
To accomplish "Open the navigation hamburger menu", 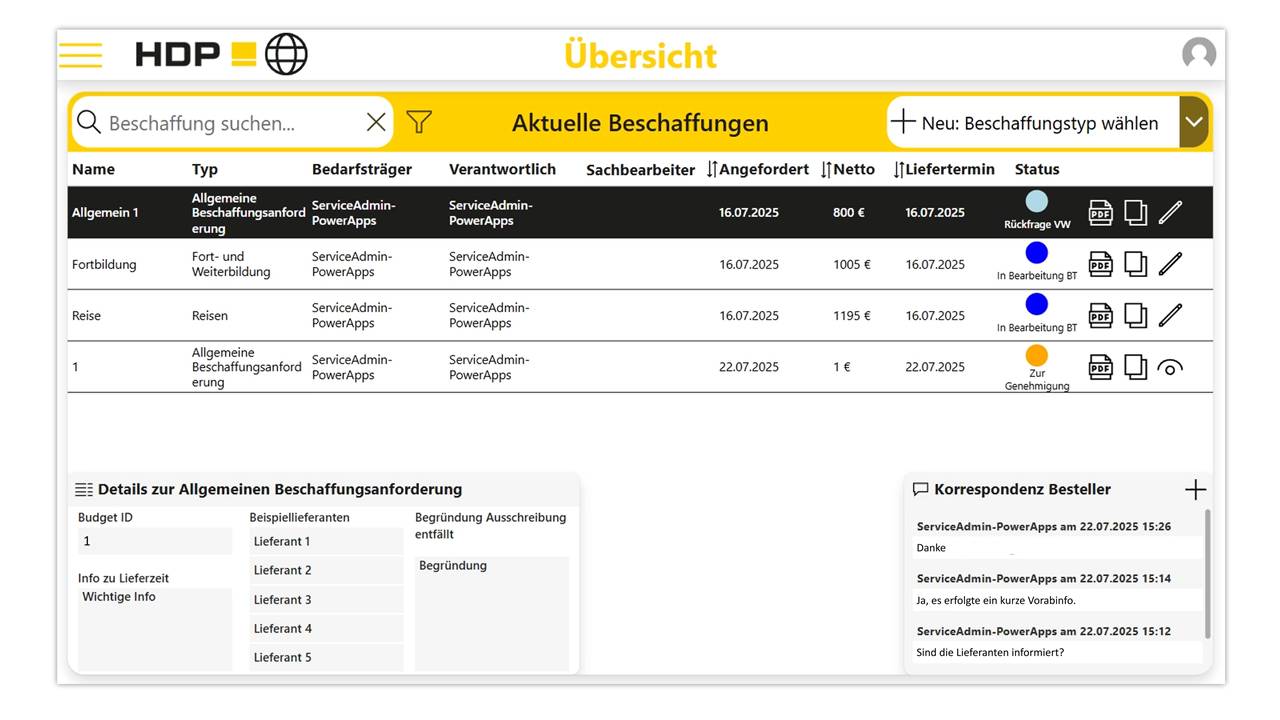I will click(80, 54).
